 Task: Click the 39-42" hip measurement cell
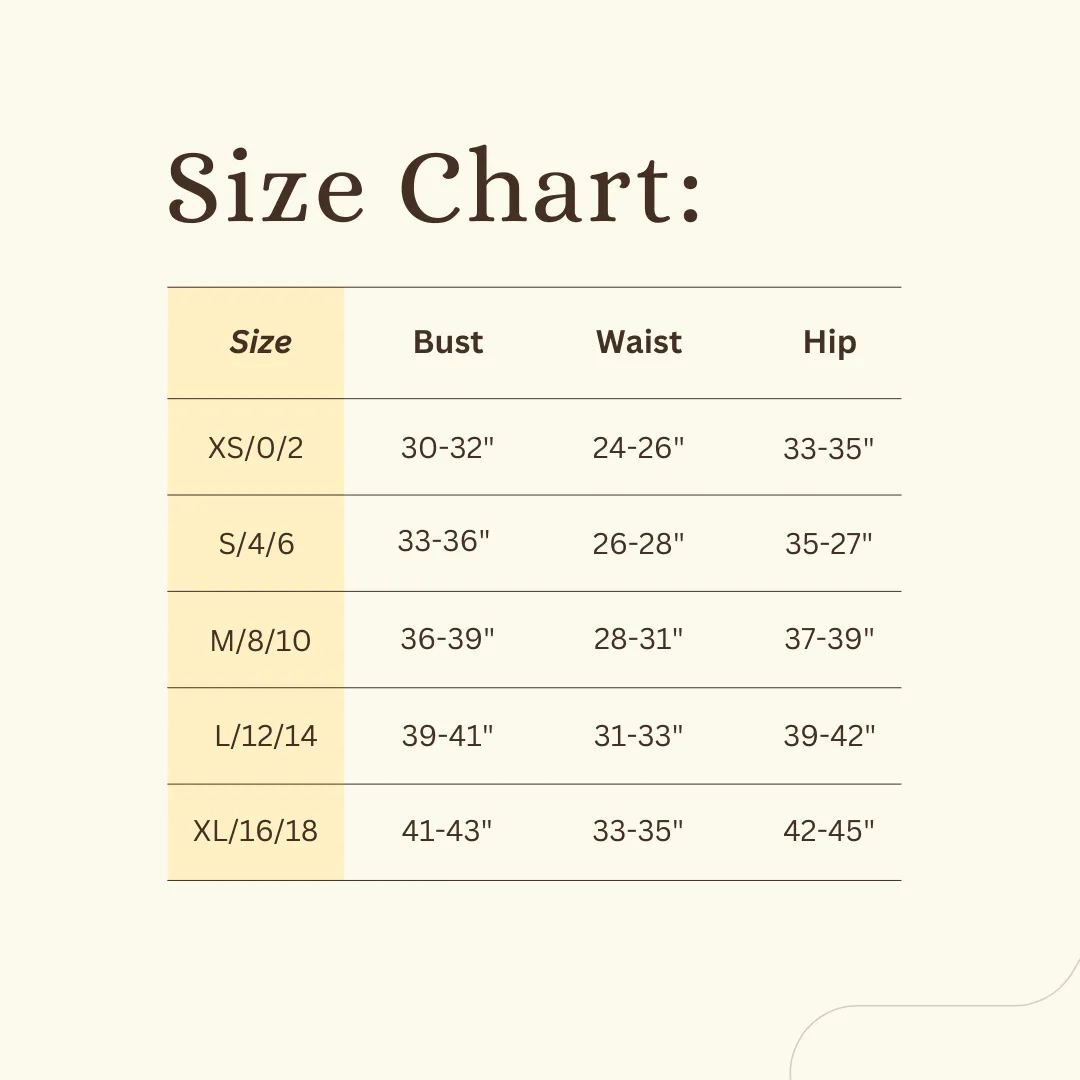click(x=829, y=736)
